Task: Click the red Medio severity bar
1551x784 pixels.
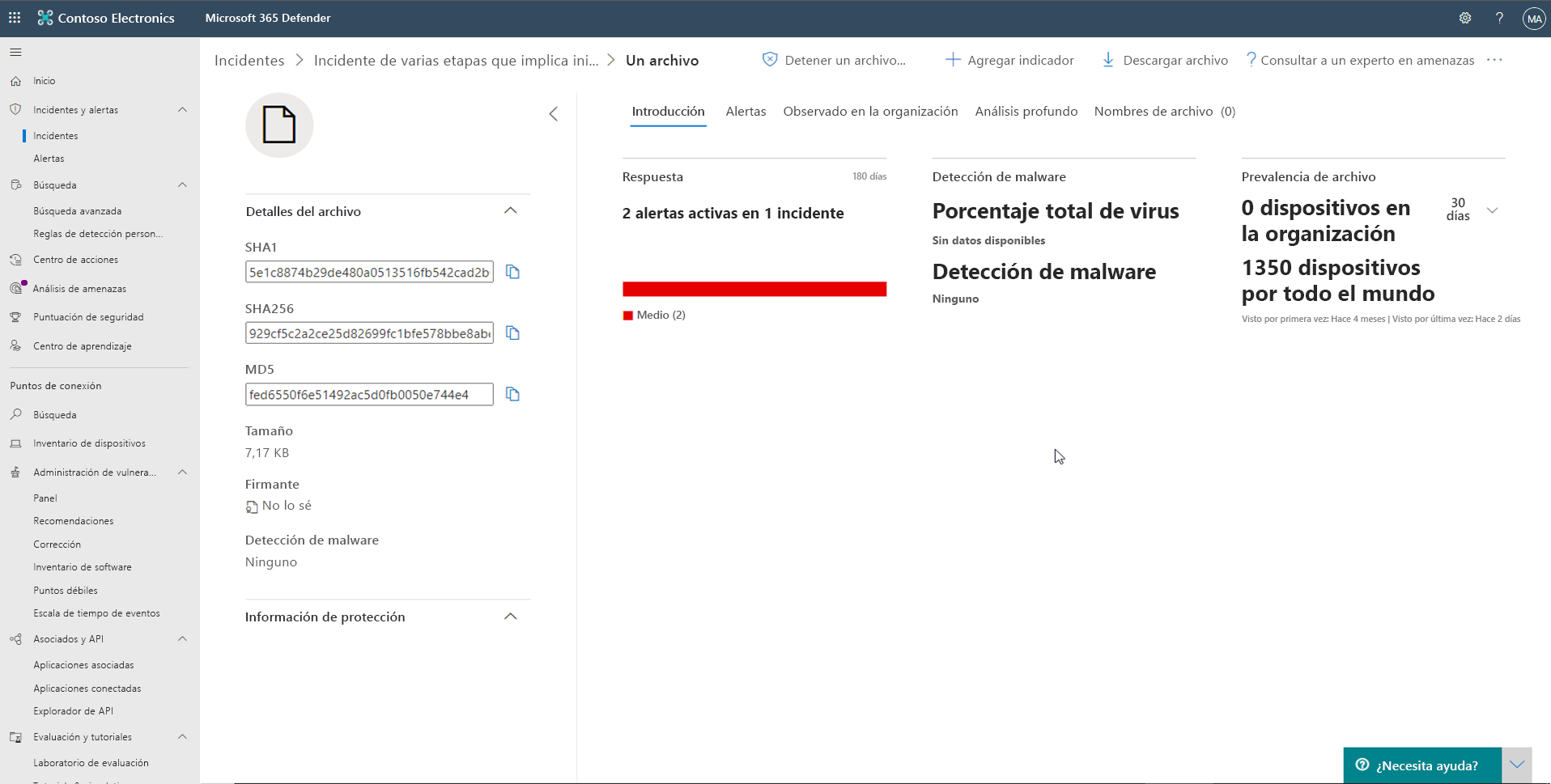Action: pos(754,289)
